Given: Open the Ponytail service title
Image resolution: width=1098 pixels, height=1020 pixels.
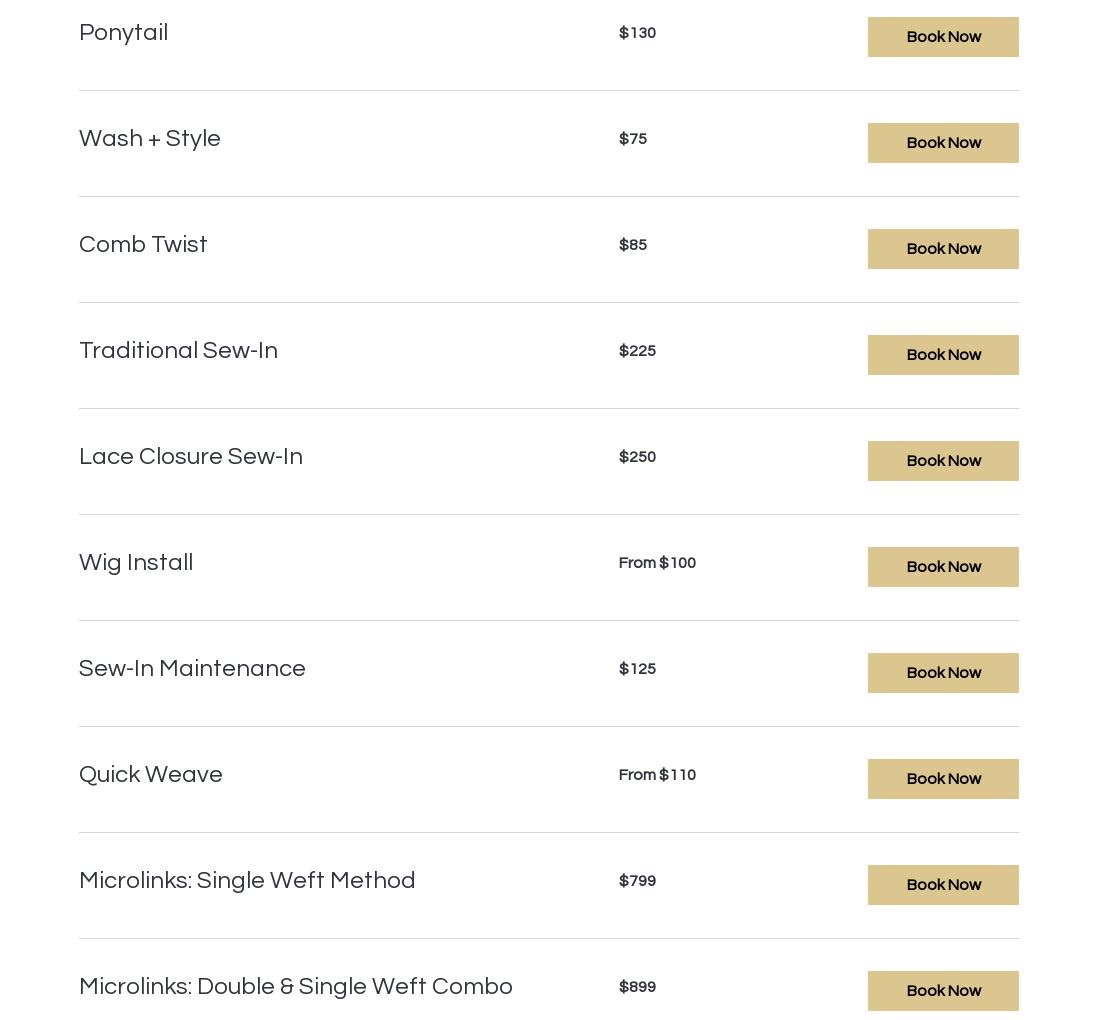Looking at the screenshot, I should (124, 33).
